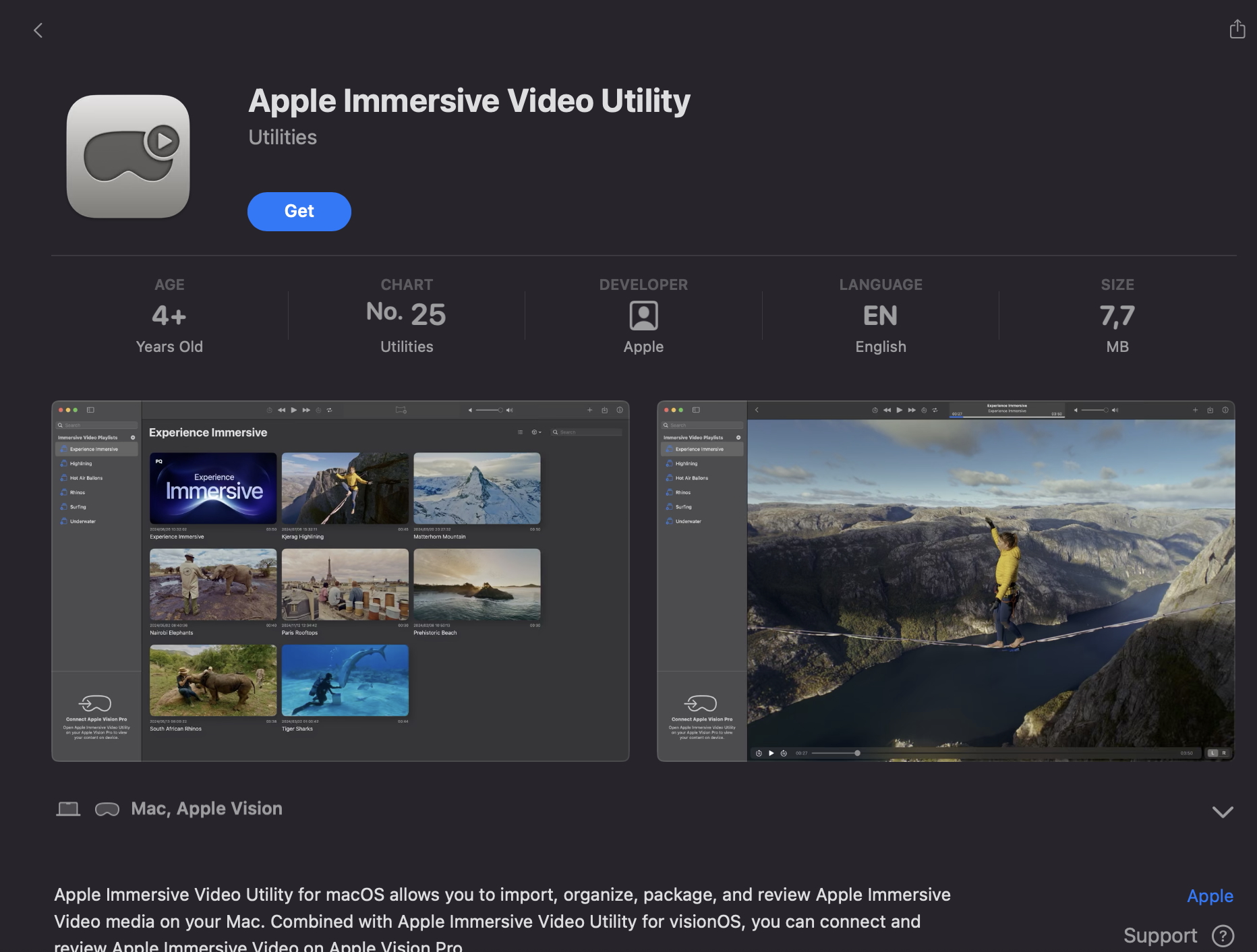Click the 4+ age rating
Viewport: 1257px width, 952px height.
(169, 316)
